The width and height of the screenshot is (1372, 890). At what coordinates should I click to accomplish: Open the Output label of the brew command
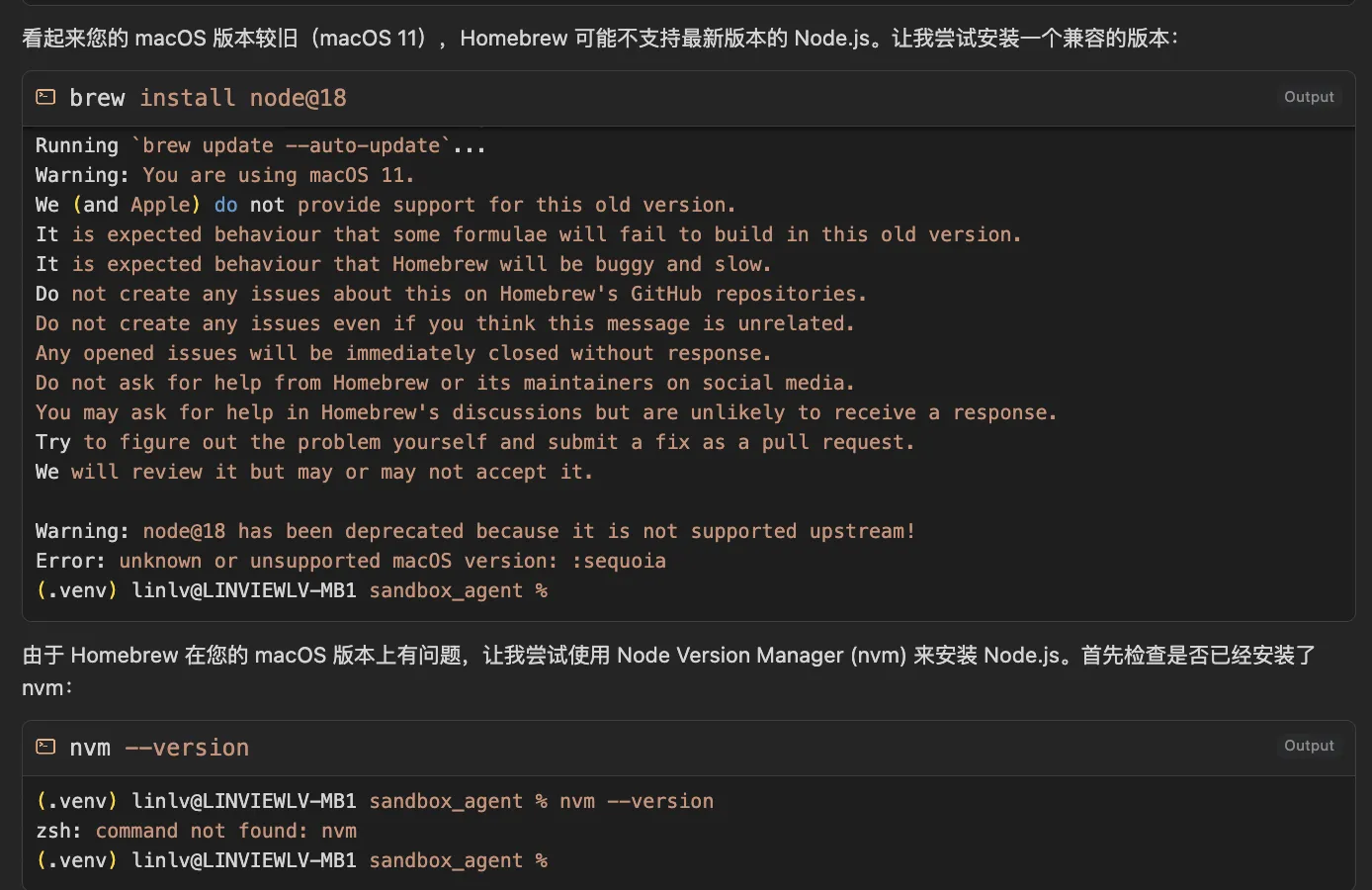click(1309, 97)
